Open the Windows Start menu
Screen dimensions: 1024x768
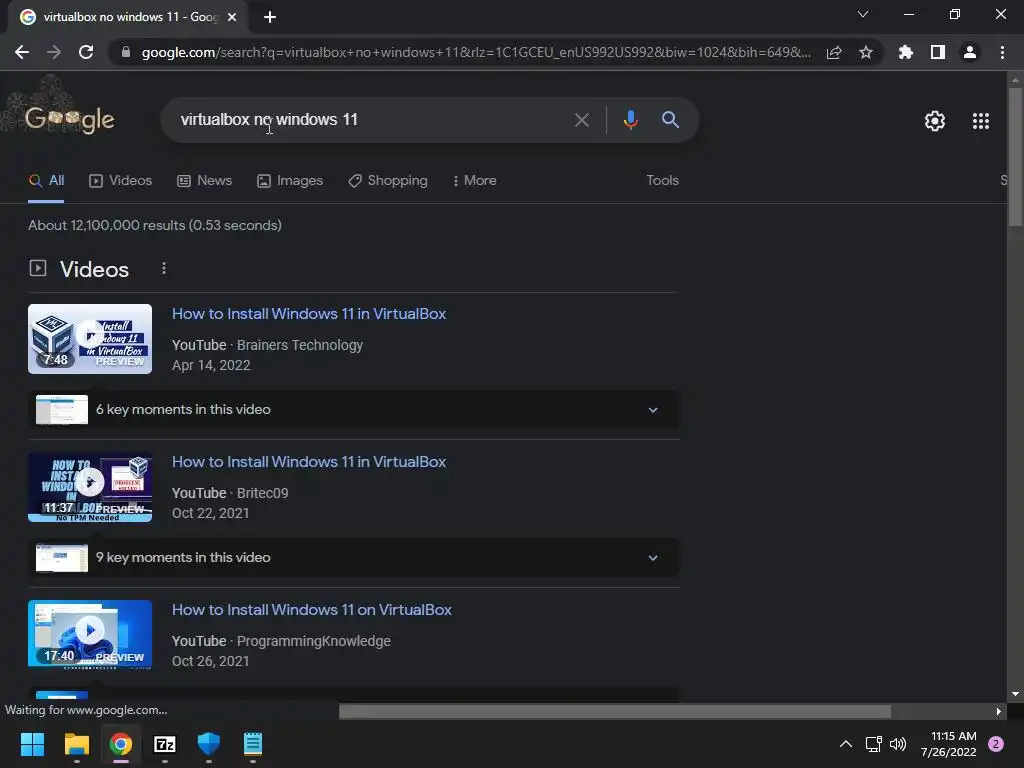[32, 744]
